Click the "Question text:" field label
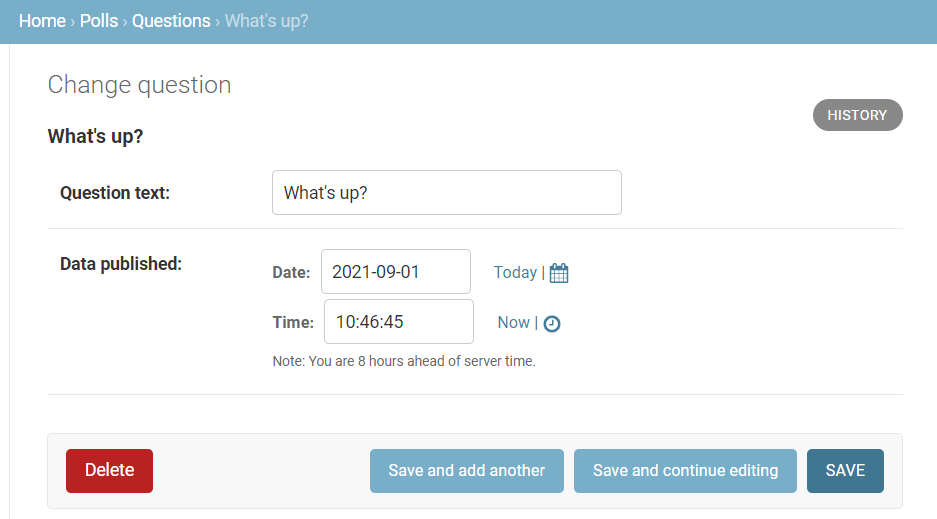 click(x=115, y=193)
